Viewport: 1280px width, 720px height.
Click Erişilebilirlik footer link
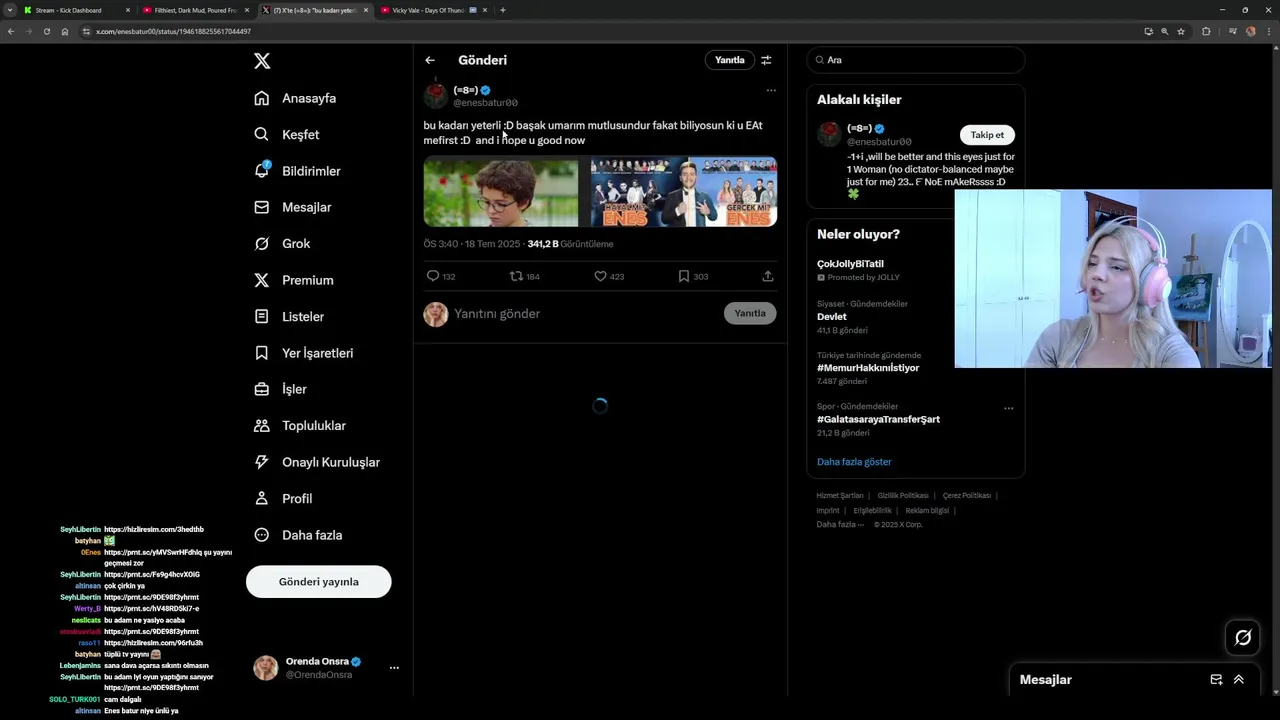(872, 510)
